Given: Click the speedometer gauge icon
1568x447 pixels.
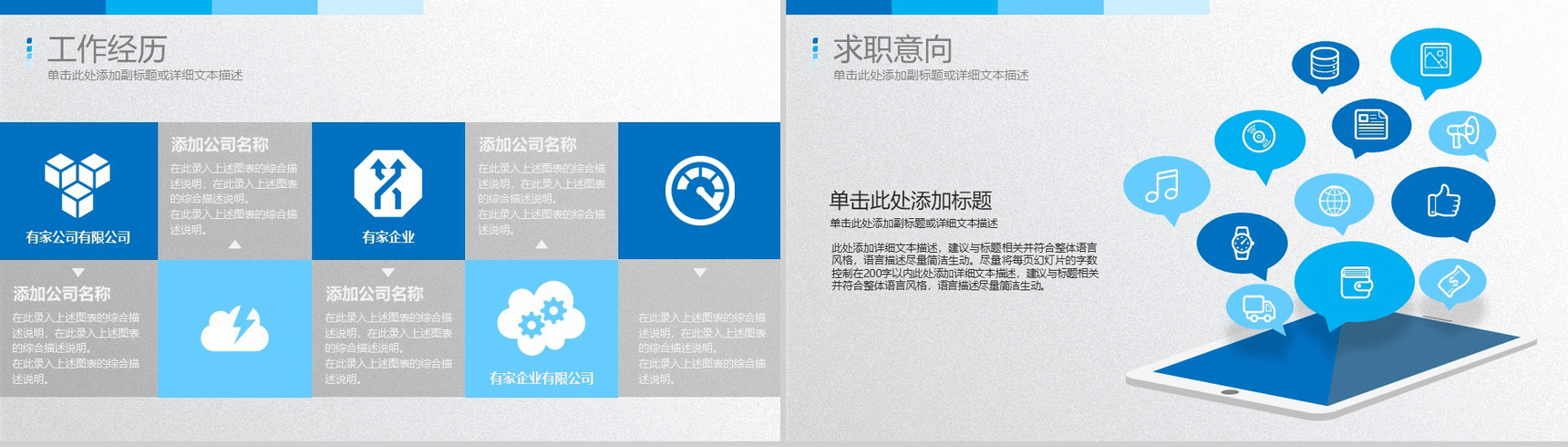Looking at the screenshot, I should click(x=699, y=191).
